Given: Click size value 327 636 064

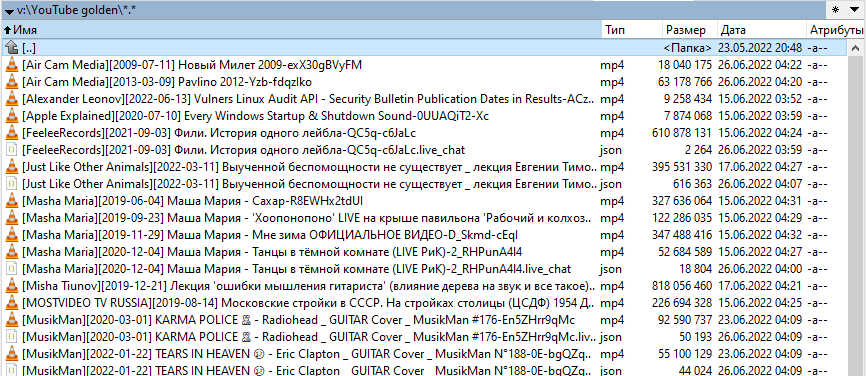Looking at the screenshot, I should point(682,201).
